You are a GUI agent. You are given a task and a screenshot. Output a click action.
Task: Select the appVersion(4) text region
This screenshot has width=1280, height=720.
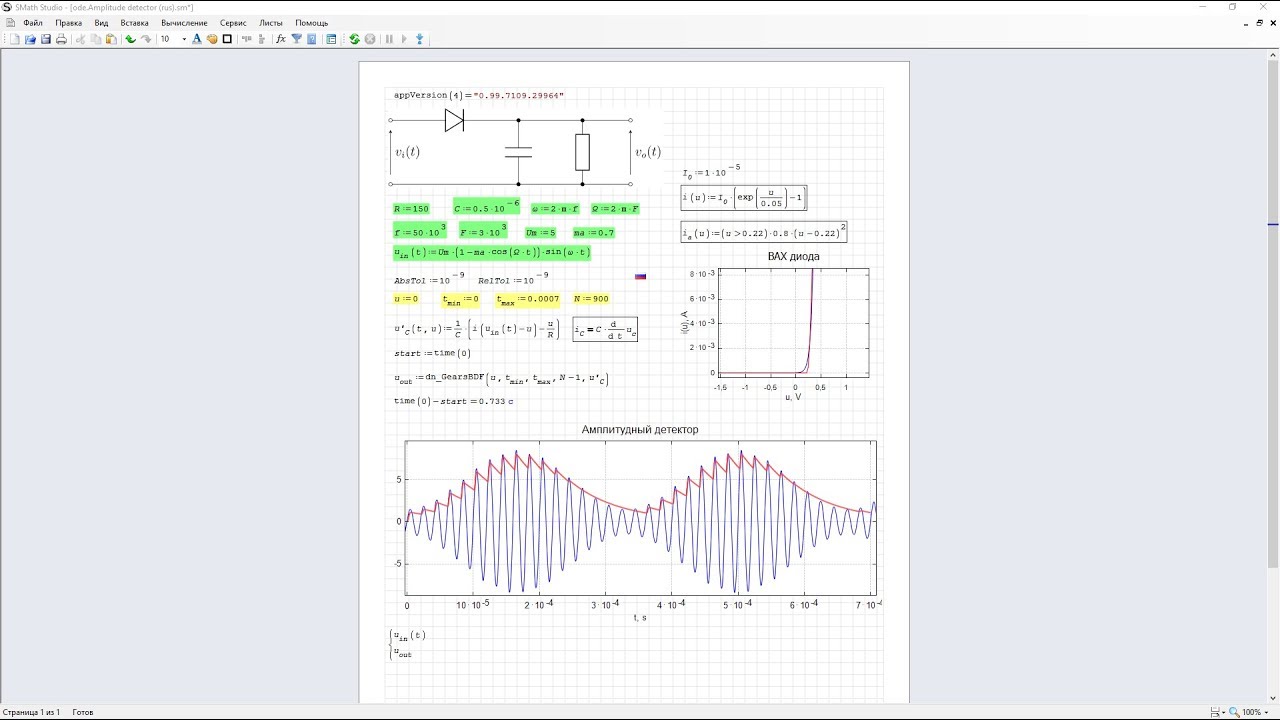478,95
